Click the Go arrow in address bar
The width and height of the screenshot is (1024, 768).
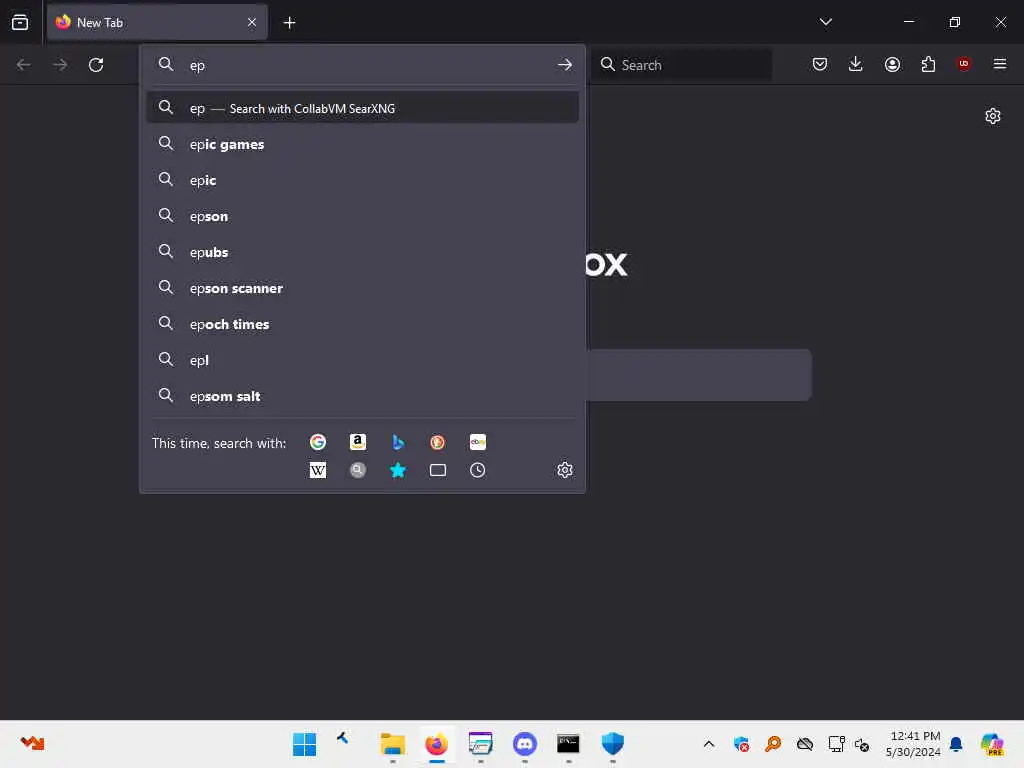[x=565, y=65]
